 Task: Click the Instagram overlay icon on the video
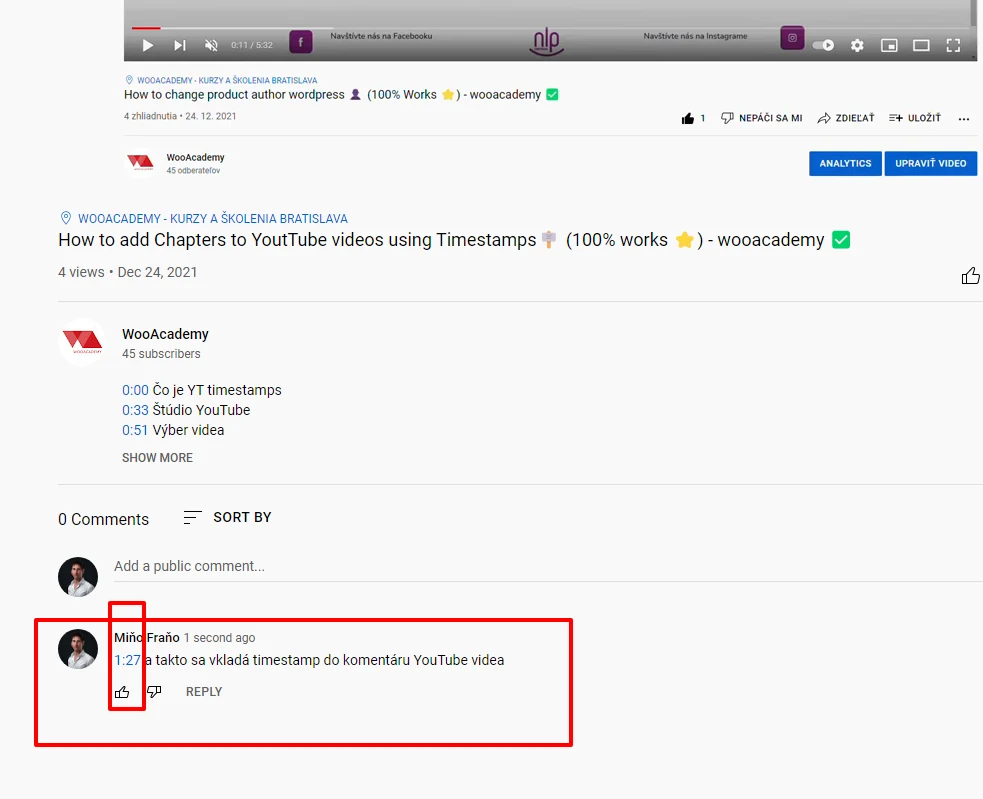(791, 38)
